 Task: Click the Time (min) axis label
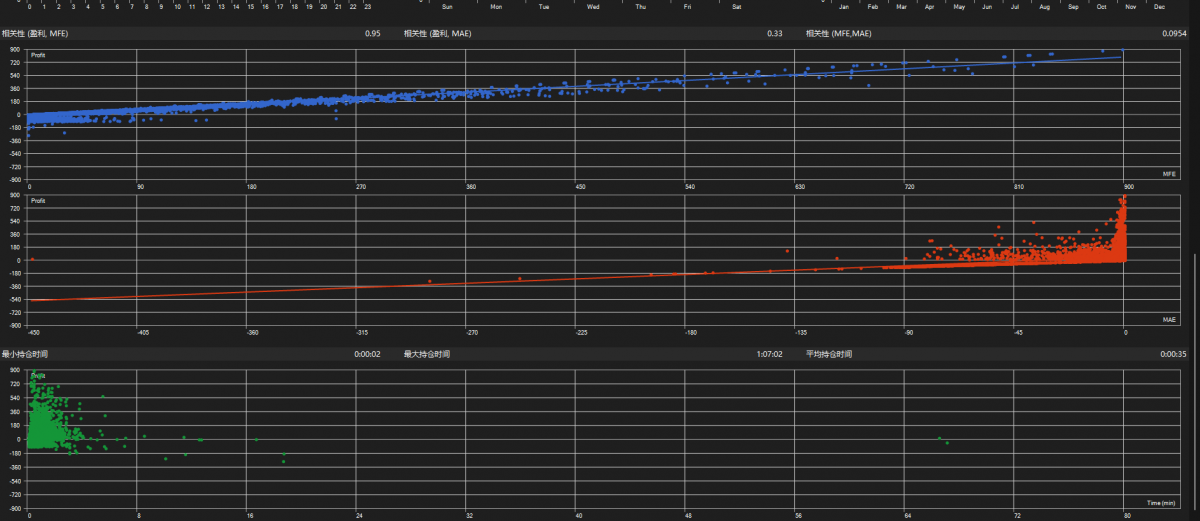tap(1160, 500)
